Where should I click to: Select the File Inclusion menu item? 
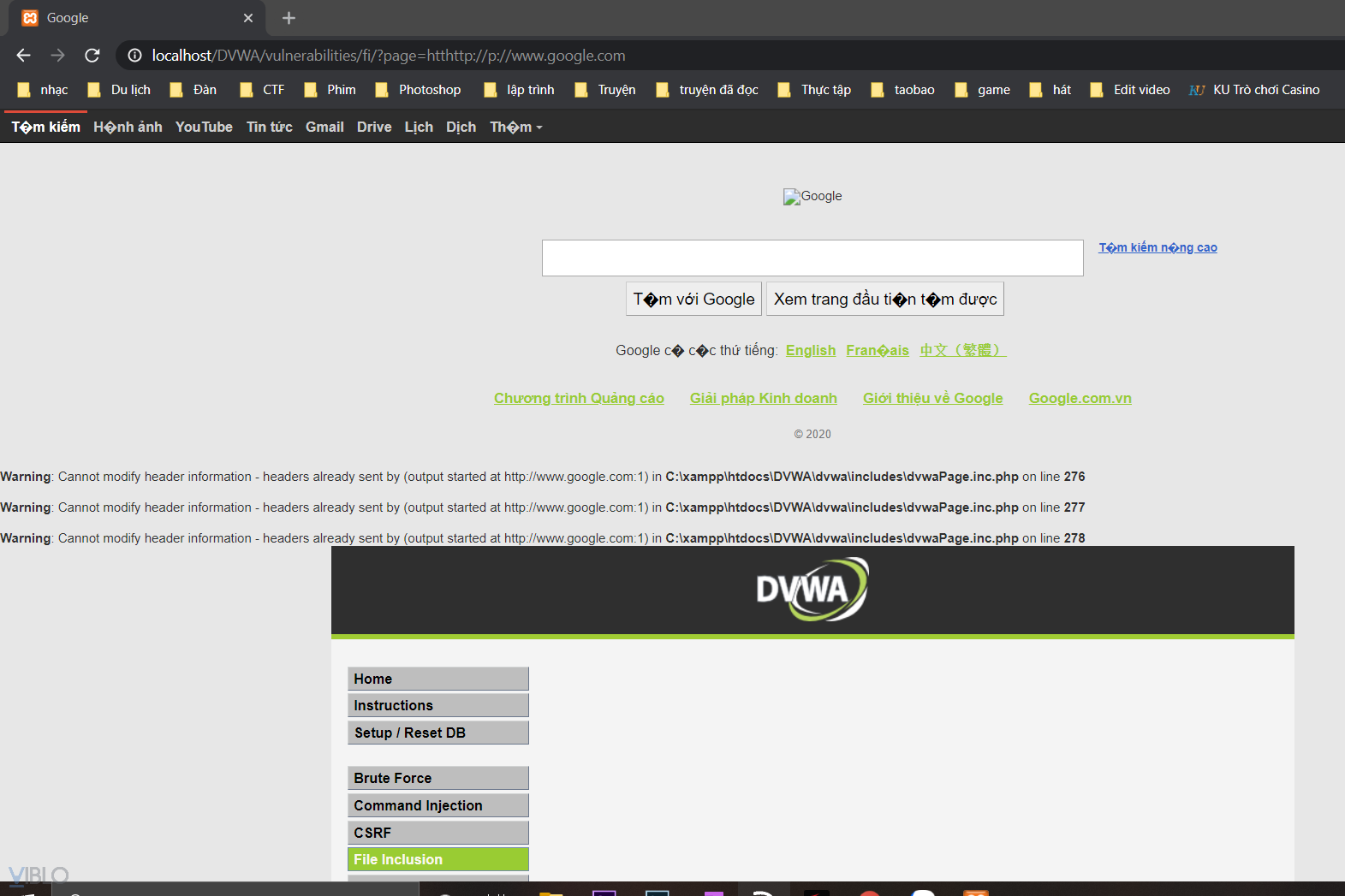(x=438, y=859)
